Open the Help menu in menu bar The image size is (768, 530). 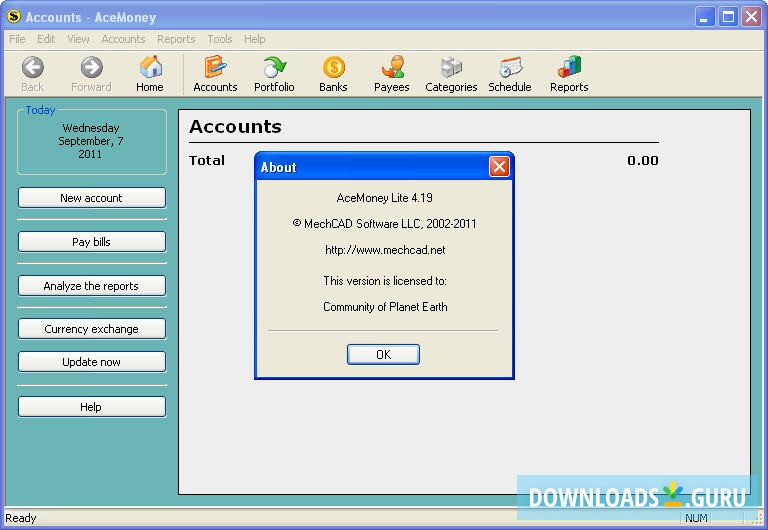(255, 39)
